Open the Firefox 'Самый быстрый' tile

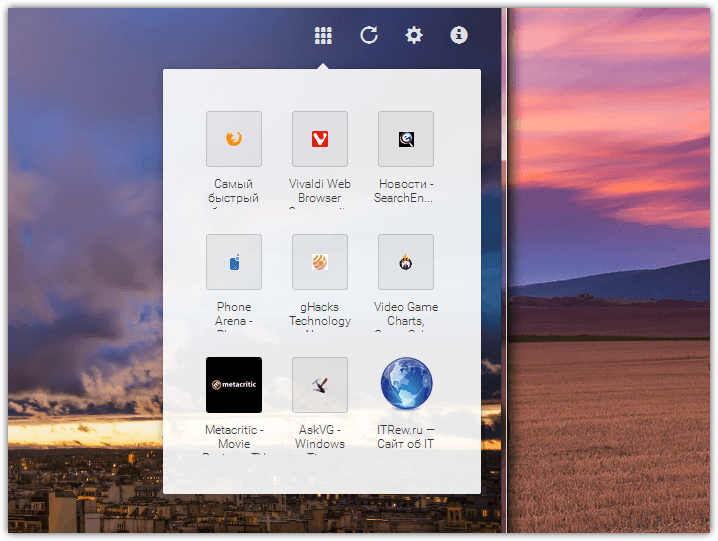pos(234,139)
